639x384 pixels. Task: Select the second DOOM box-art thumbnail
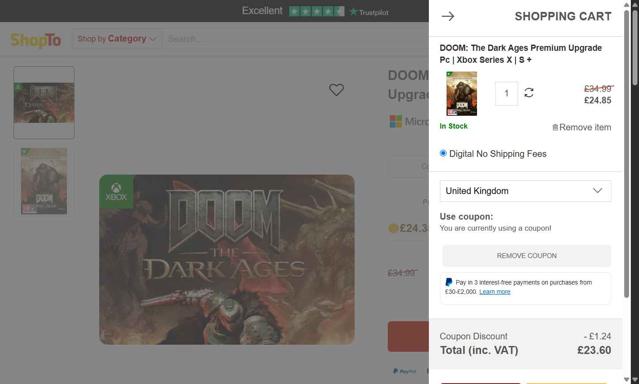pyautogui.click(x=44, y=181)
